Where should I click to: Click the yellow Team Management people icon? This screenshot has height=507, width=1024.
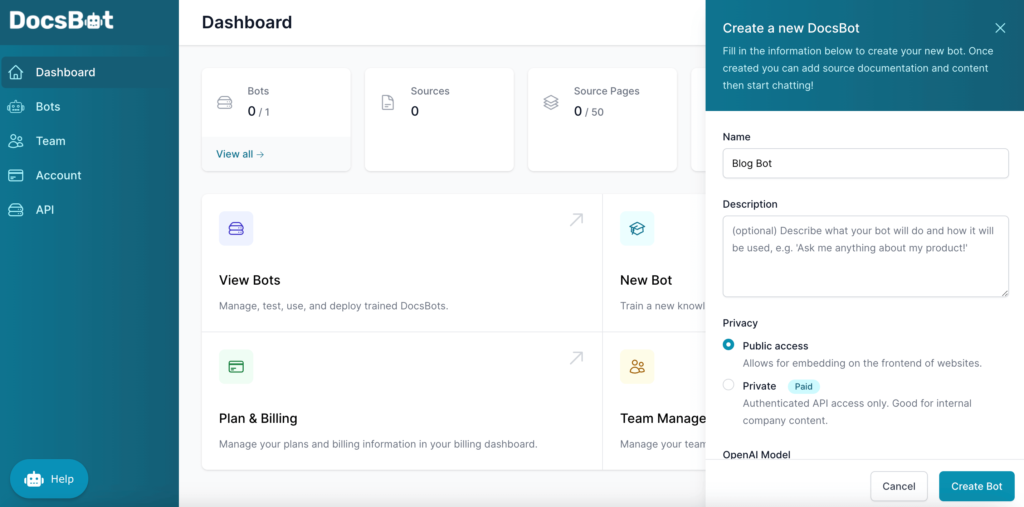point(637,367)
